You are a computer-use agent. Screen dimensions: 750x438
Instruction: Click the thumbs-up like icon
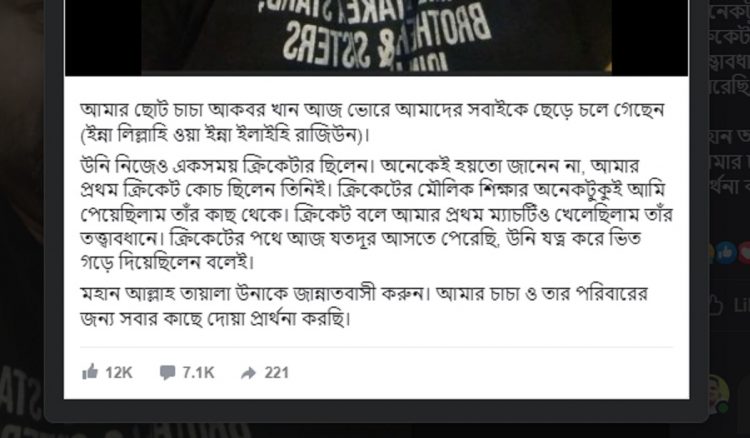tap(90, 372)
